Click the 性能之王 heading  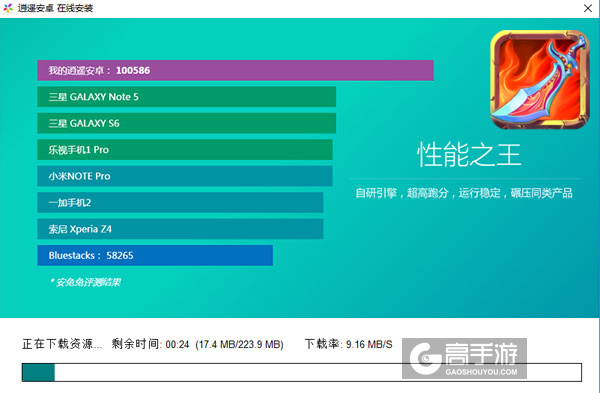(469, 155)
